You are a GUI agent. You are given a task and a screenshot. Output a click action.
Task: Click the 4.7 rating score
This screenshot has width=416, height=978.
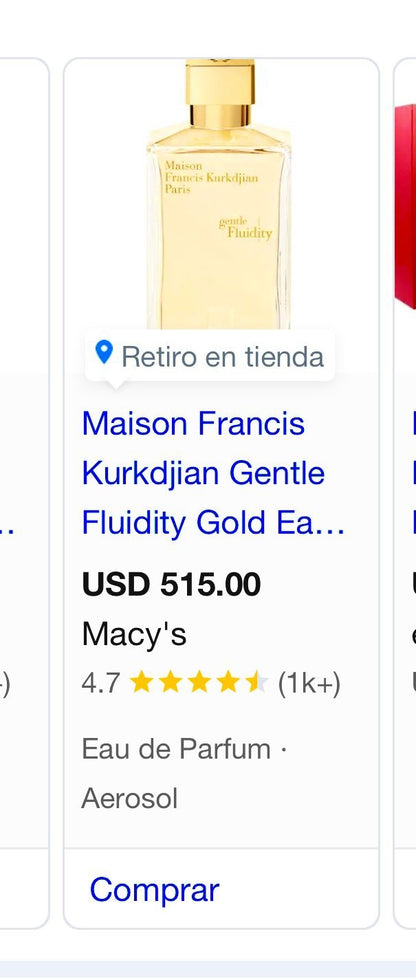click(100, 684)
